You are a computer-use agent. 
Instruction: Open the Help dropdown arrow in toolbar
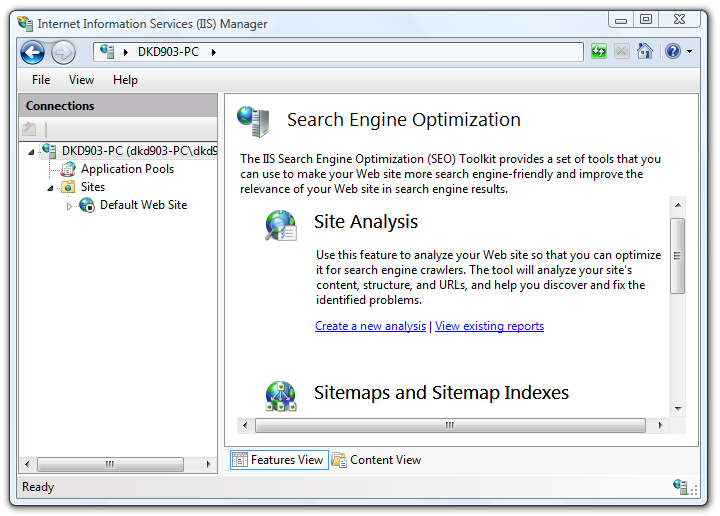coord(688,52)
